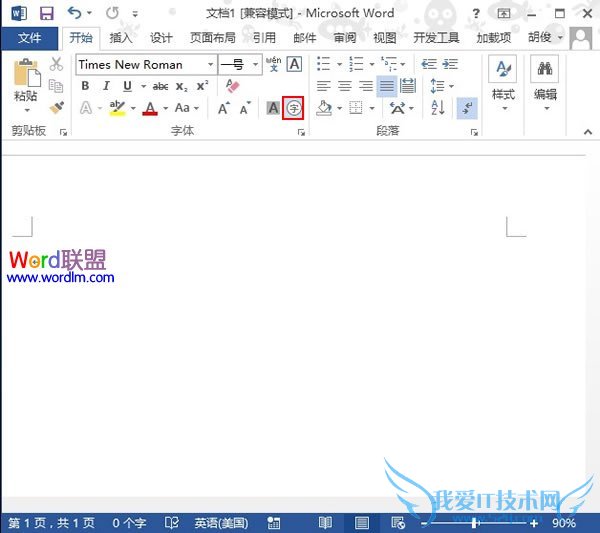Image resolution: width=600 pixels, height=533 pixels.
Task: Clear all formatting eraser icon
Action: (232, 86)
